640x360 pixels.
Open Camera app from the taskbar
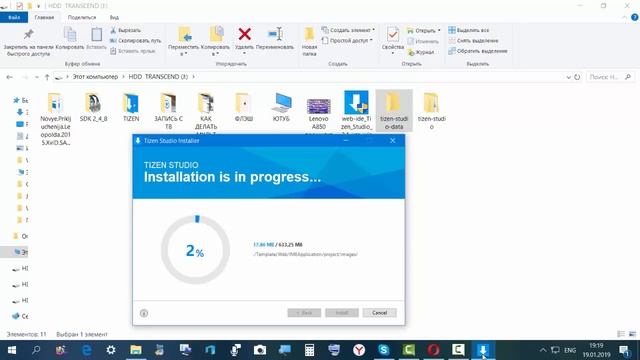pos(260,350)
